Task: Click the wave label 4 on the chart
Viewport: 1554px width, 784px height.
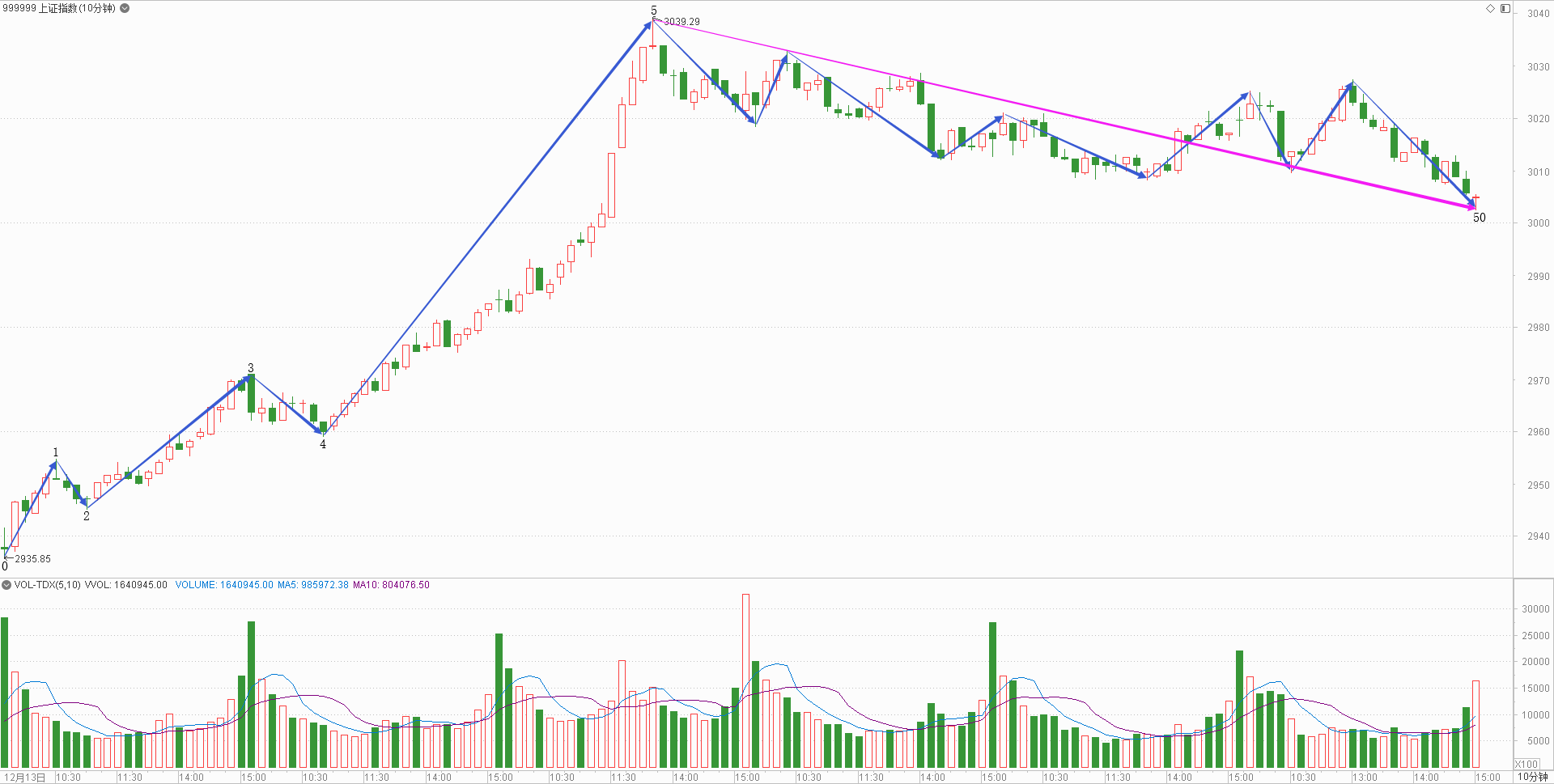Action: (323, 444)
